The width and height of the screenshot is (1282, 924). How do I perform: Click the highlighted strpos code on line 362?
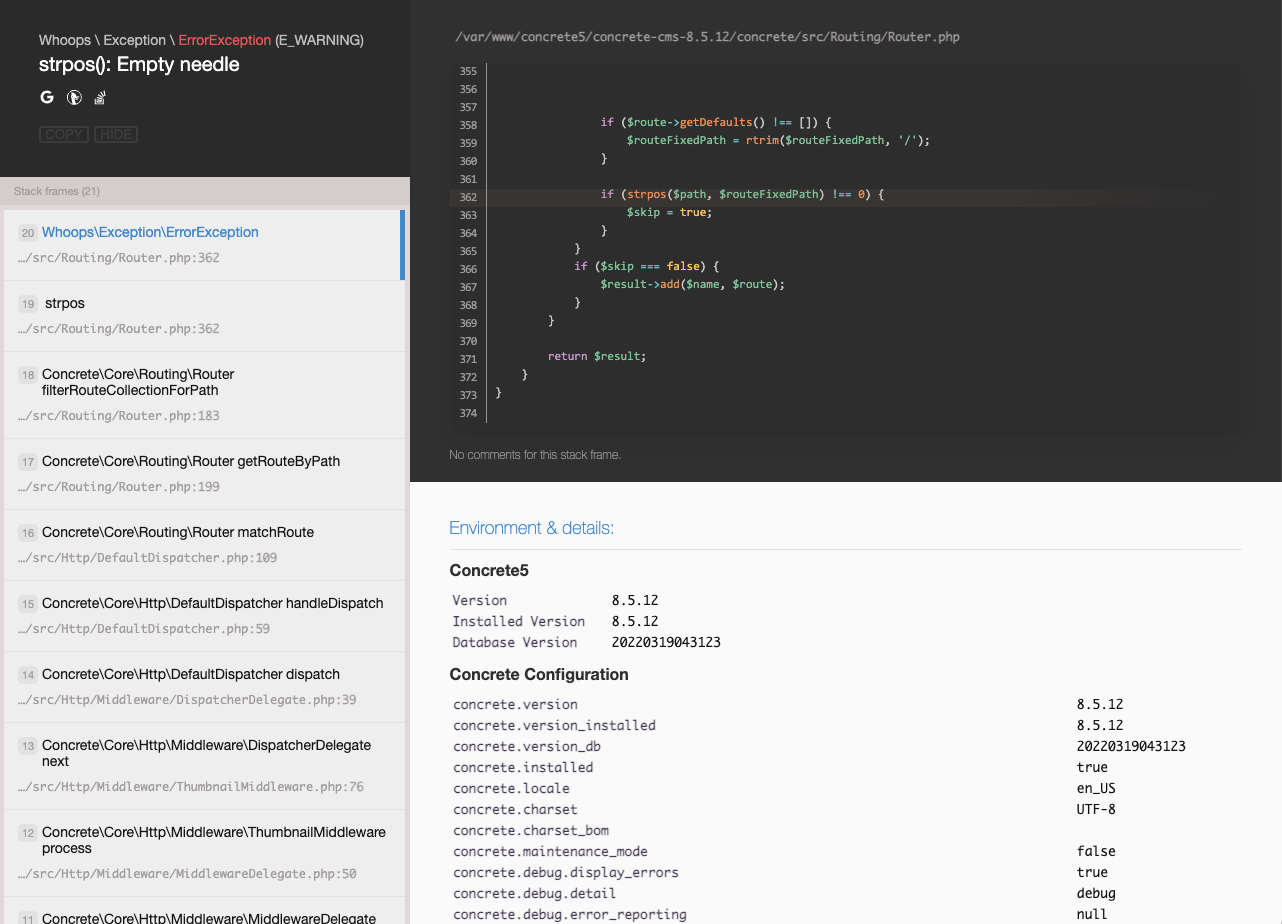point(742,195)
